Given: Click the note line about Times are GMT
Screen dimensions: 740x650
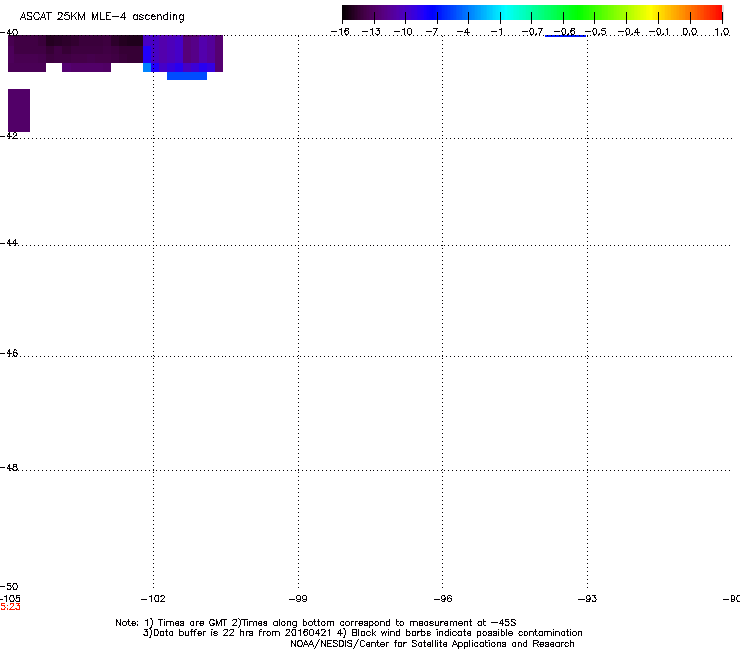Looking at the screenshot, I should [316, 623].
